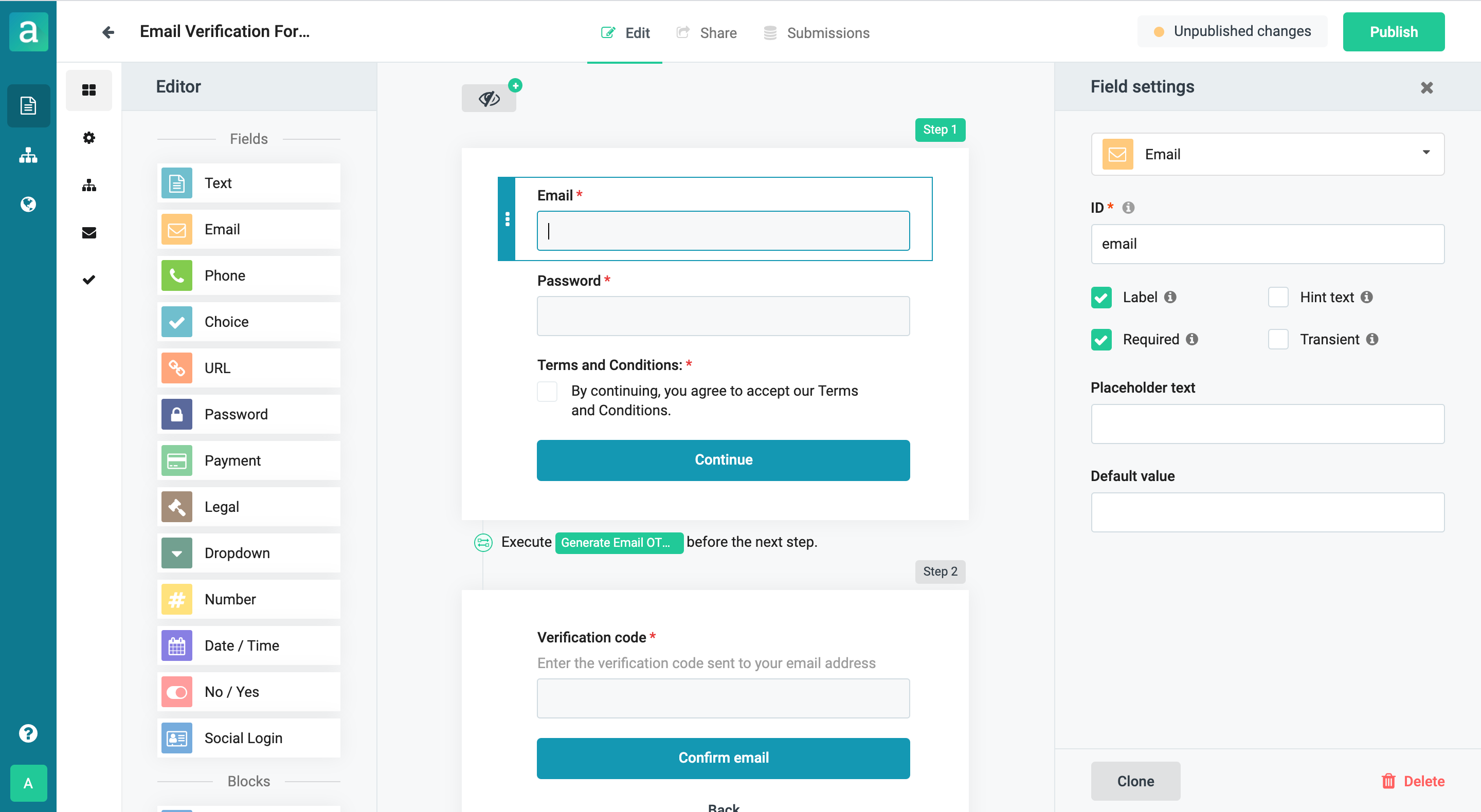
Task: Click the Default value input
Action: click(x=1268, y=512)
